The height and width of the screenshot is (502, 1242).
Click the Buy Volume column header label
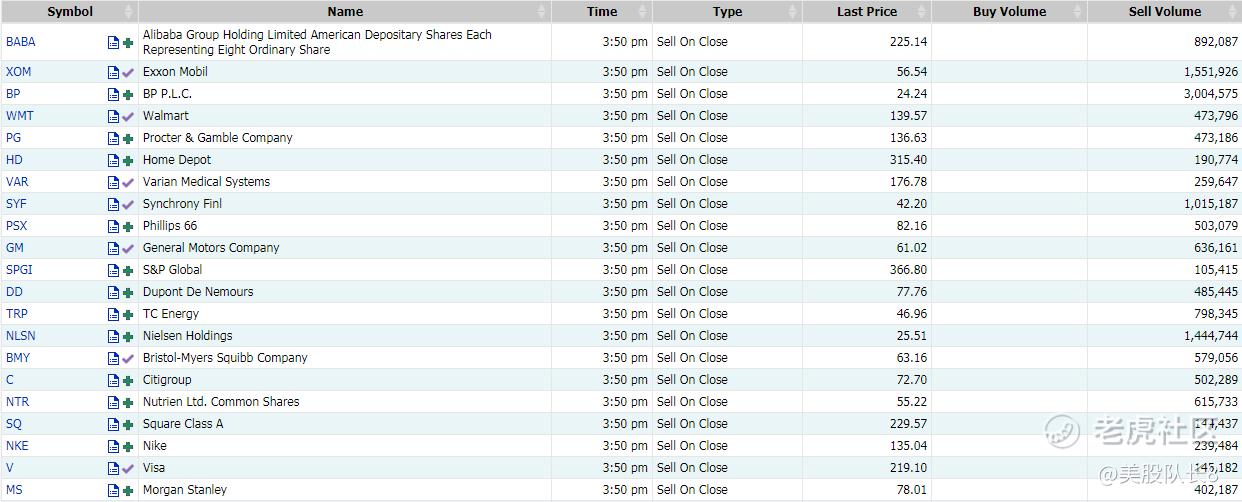(1009, 12)
